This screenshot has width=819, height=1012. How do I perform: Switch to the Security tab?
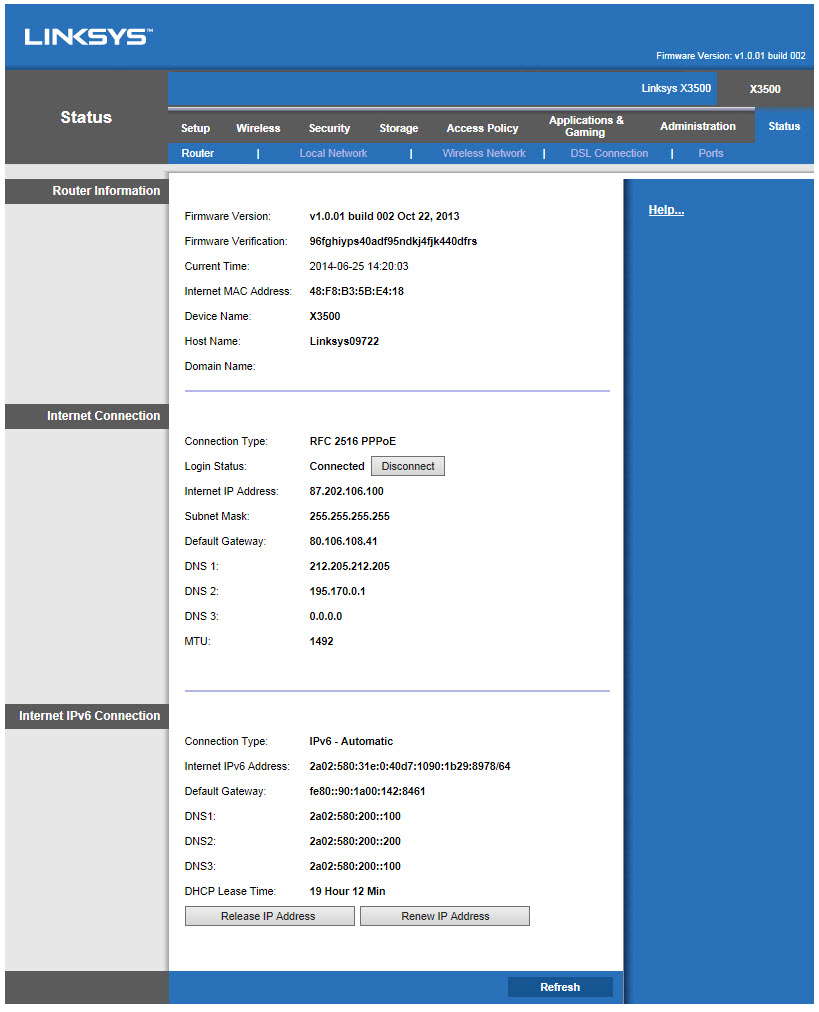coord(329,128)
